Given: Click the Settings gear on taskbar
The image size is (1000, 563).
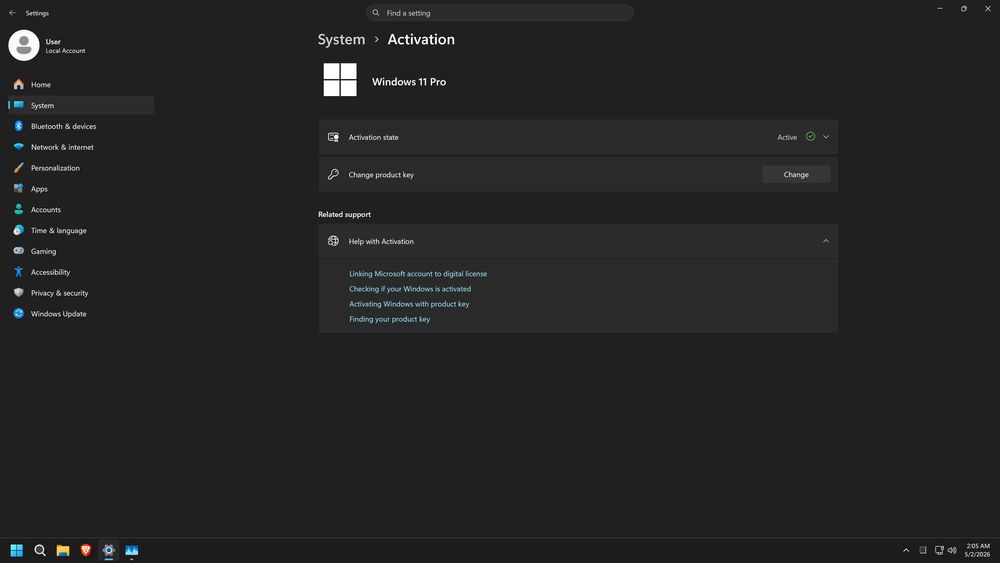Looking at the screenshot, I should 108,550.
